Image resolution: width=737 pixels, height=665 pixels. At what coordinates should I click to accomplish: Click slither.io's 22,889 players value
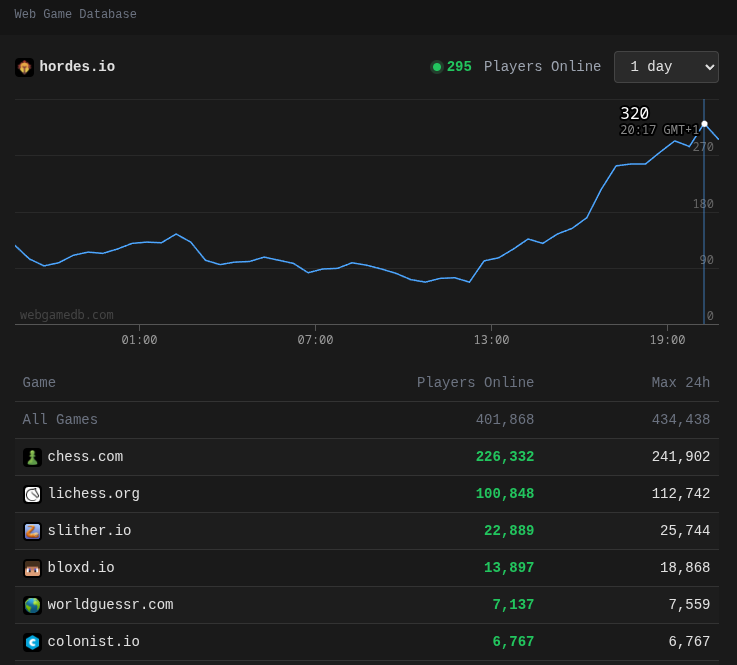point(509,531)
